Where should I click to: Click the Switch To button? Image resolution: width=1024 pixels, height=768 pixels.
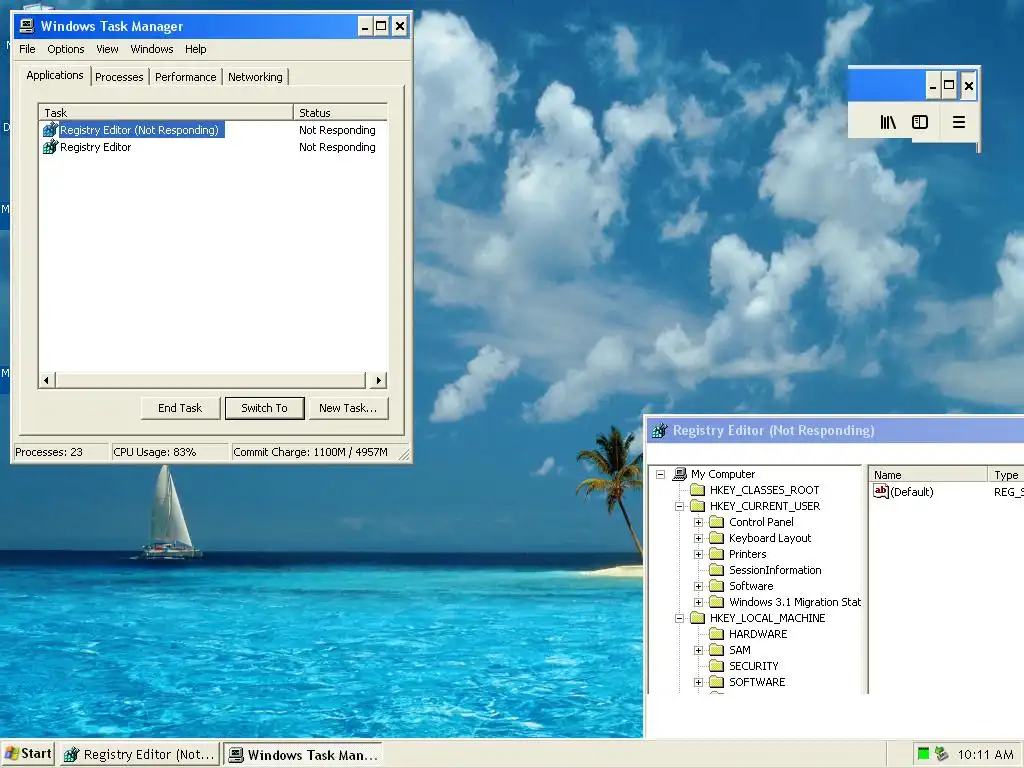click(264, 408)
